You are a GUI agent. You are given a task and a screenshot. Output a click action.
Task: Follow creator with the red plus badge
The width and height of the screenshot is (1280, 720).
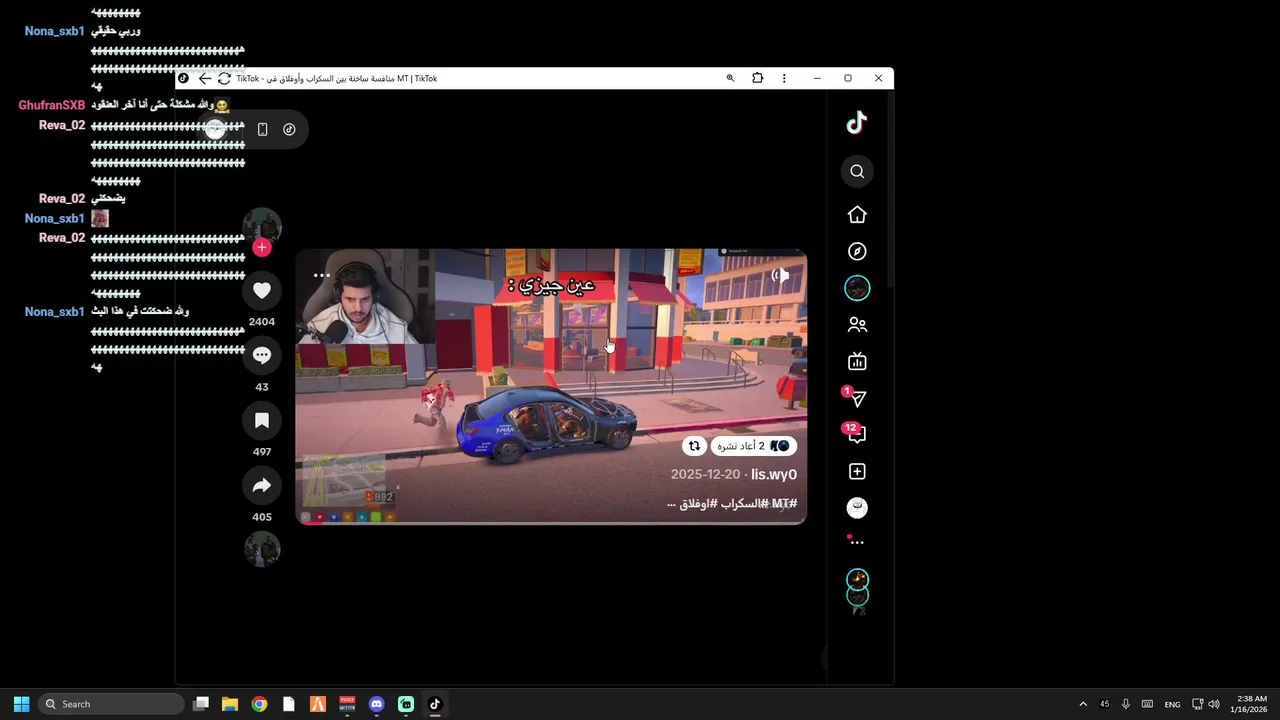(x=262, y=247)
